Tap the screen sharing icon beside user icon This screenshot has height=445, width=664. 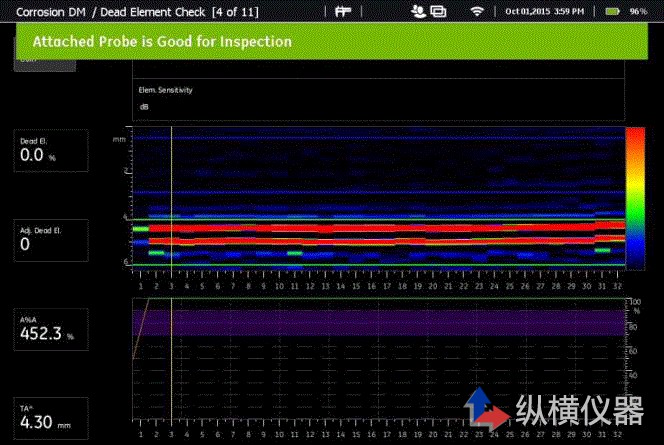[x=438, y=11]
